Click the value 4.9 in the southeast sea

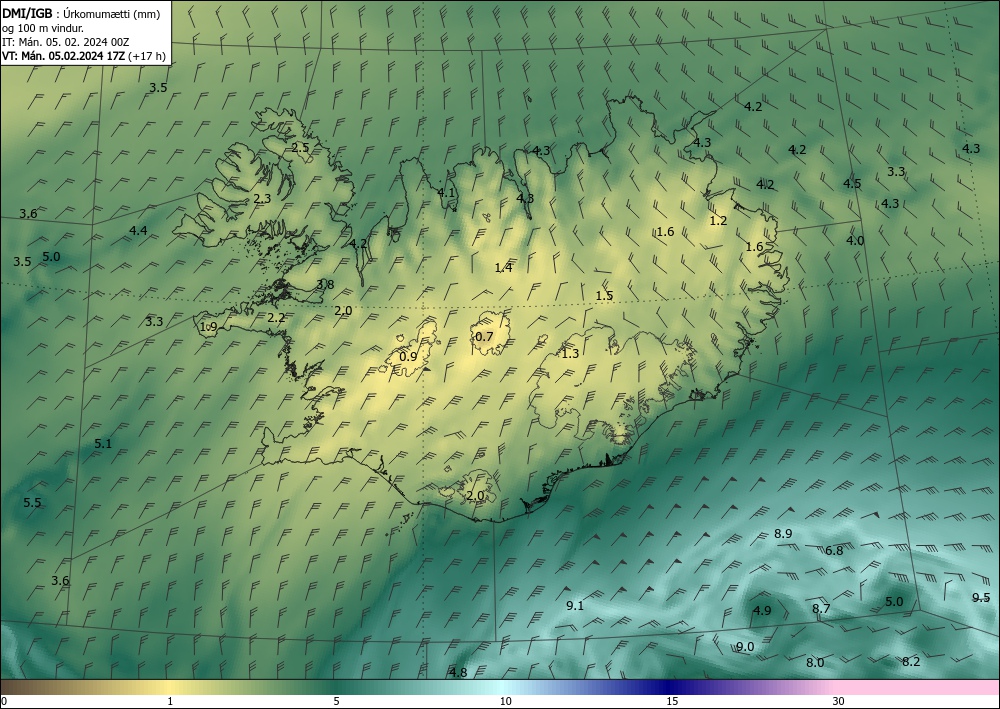point(762,610)
